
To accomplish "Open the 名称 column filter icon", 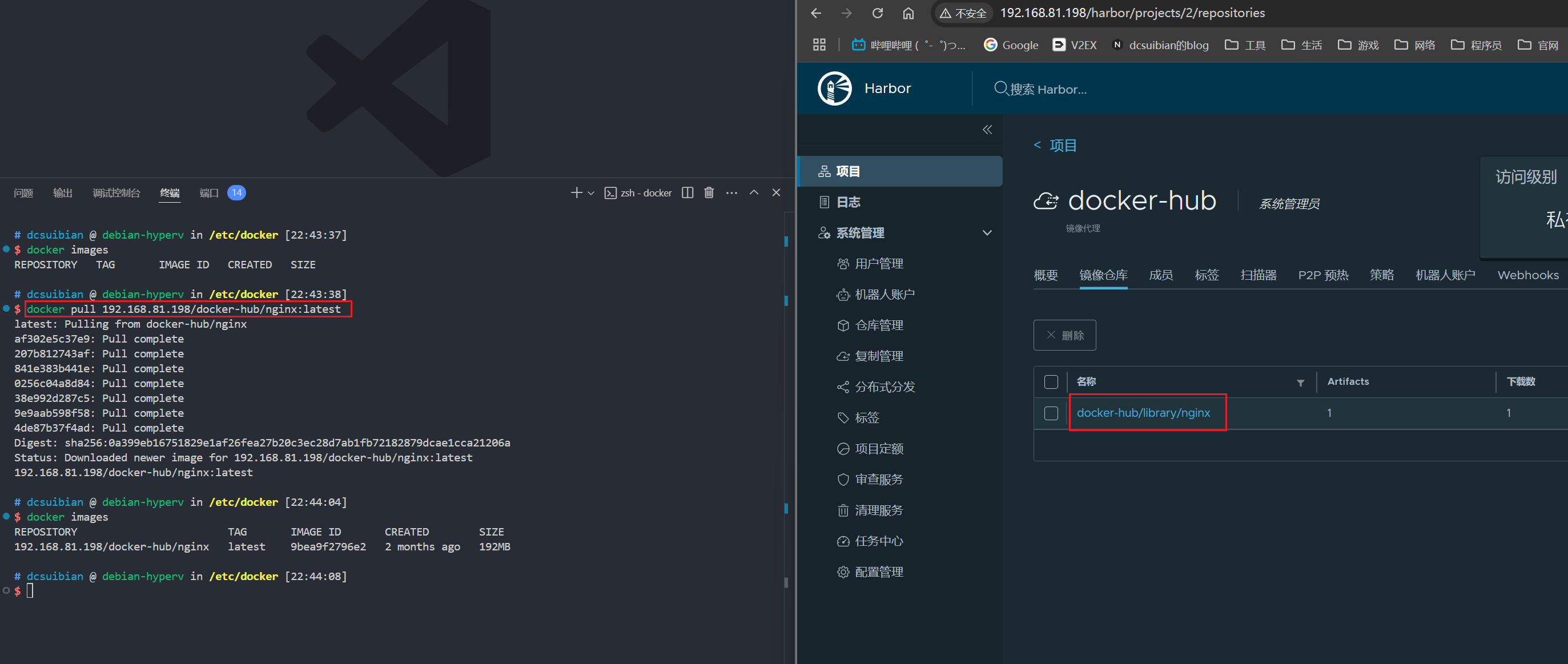I will pyautogui.click(x=1301, y=383).
